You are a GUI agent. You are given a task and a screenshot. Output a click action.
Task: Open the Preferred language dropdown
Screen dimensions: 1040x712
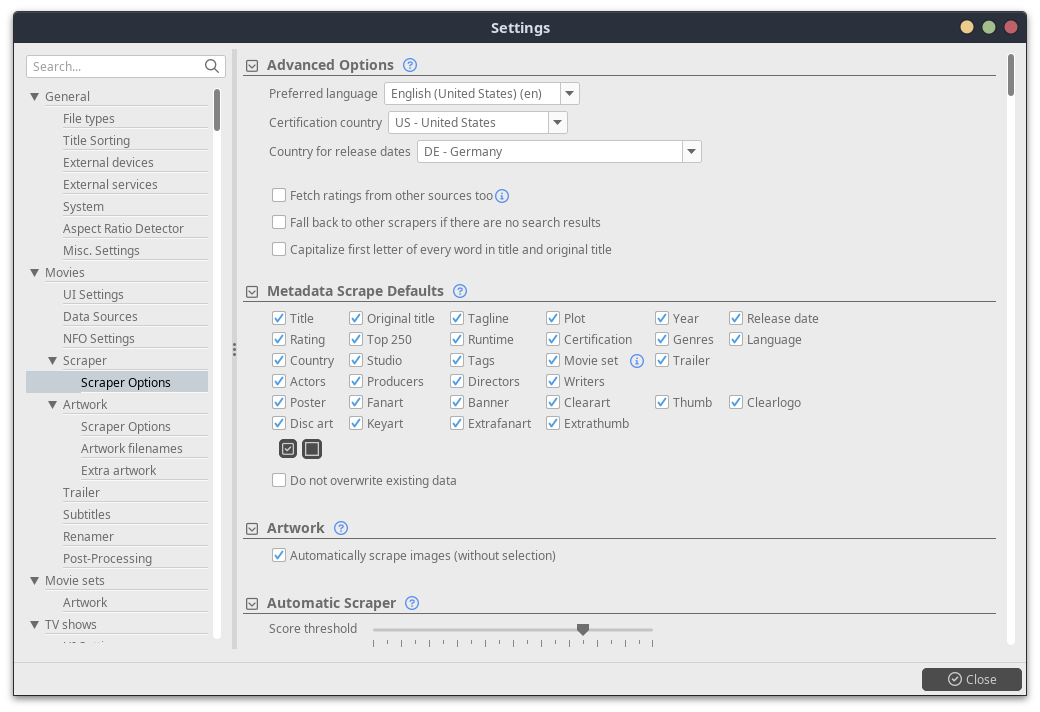click(569, 94)
